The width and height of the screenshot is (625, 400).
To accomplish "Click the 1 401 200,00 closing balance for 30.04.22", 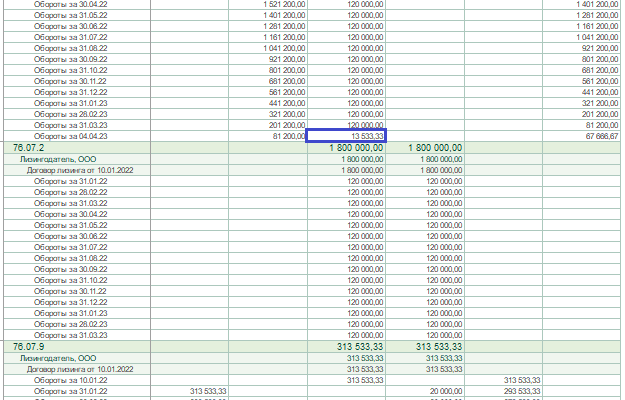I will point(597,4).
